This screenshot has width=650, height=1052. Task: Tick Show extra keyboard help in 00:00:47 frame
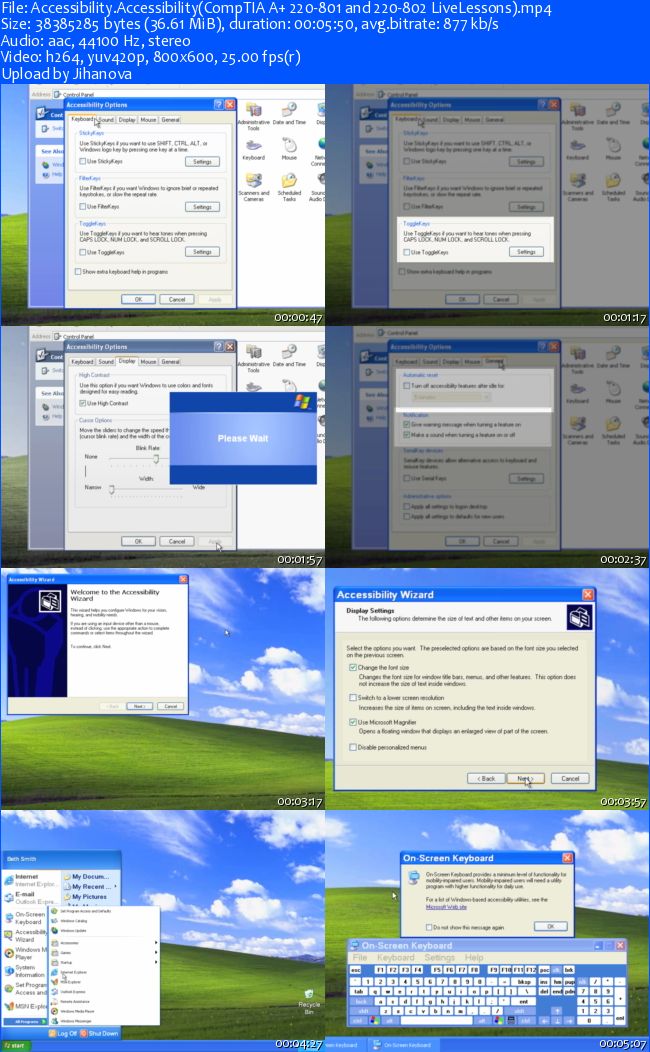click(x=78, y=272)
